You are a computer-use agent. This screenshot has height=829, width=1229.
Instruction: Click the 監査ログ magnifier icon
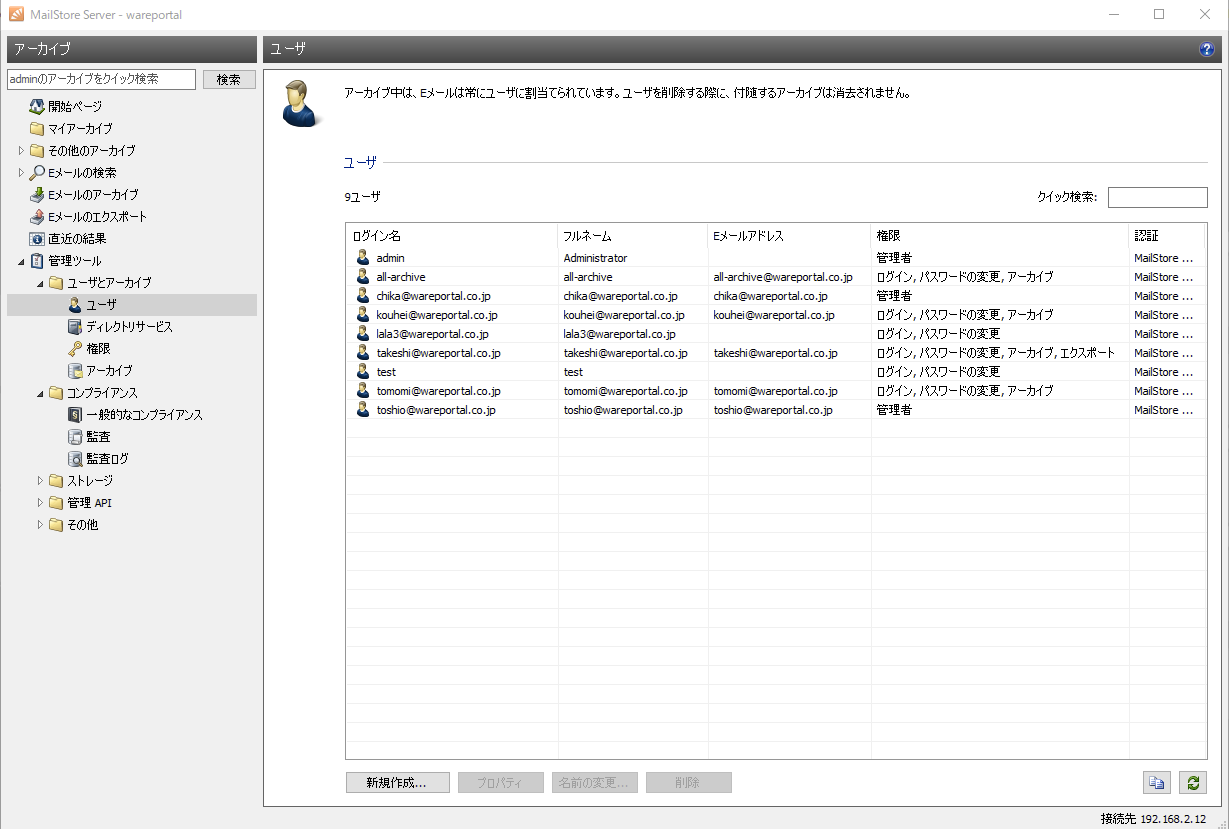75,459
